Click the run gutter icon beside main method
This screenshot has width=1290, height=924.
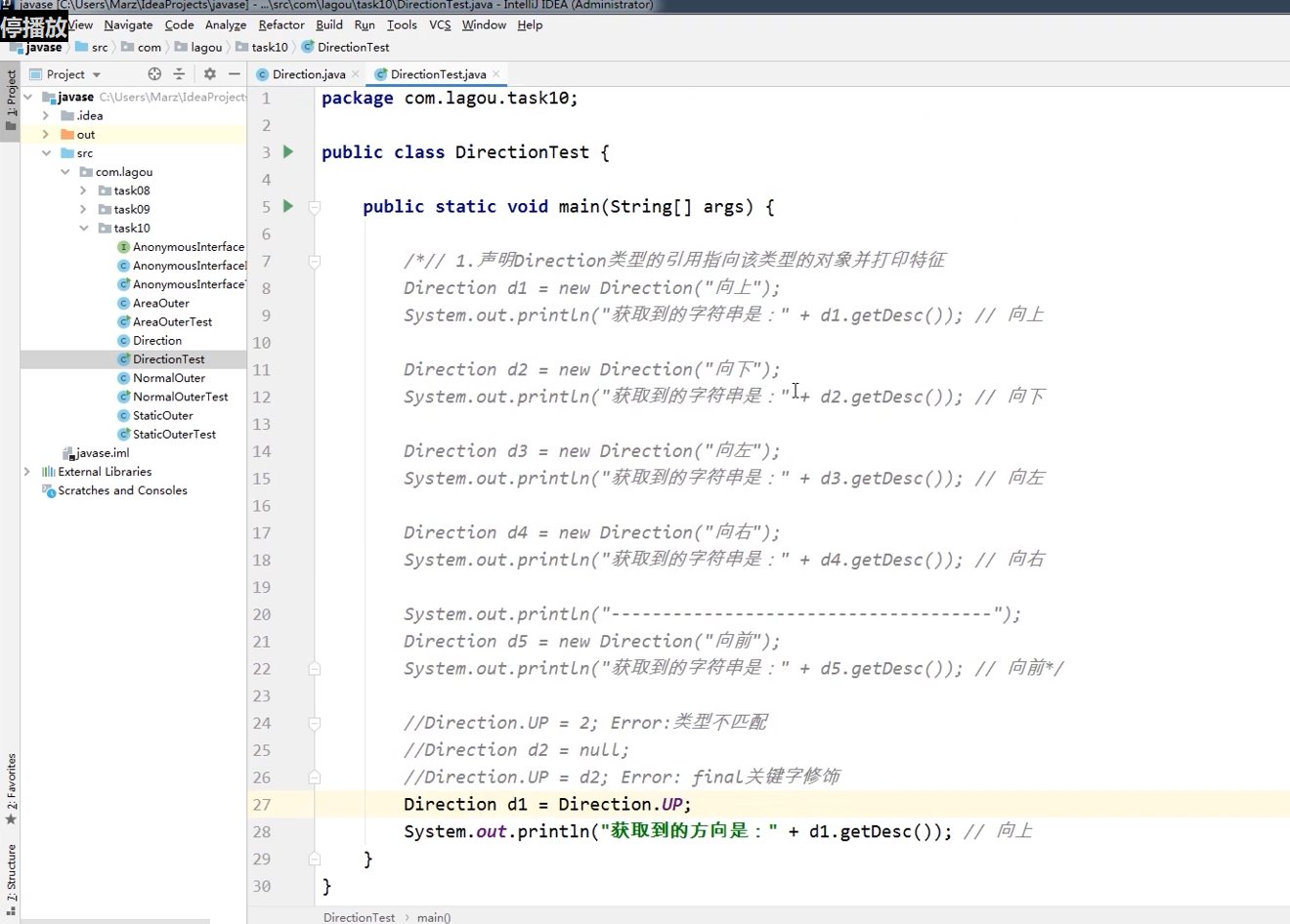[288, 206]
